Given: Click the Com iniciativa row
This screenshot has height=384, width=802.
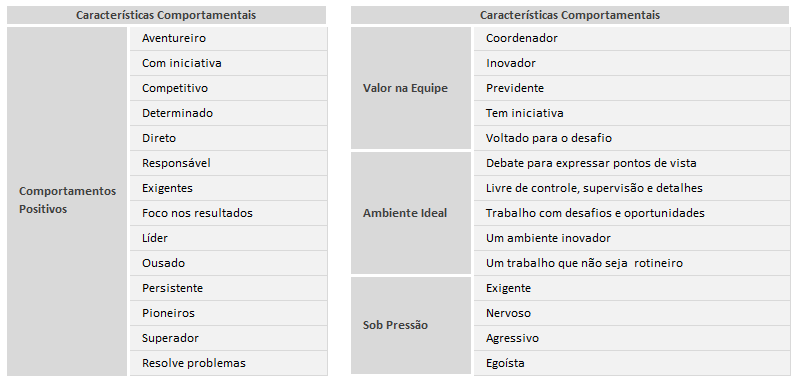Looking at the screenshot, I should [228, 63].
